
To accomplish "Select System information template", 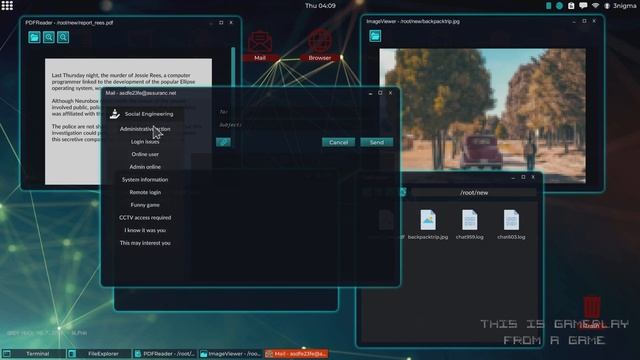I will 145,180.
